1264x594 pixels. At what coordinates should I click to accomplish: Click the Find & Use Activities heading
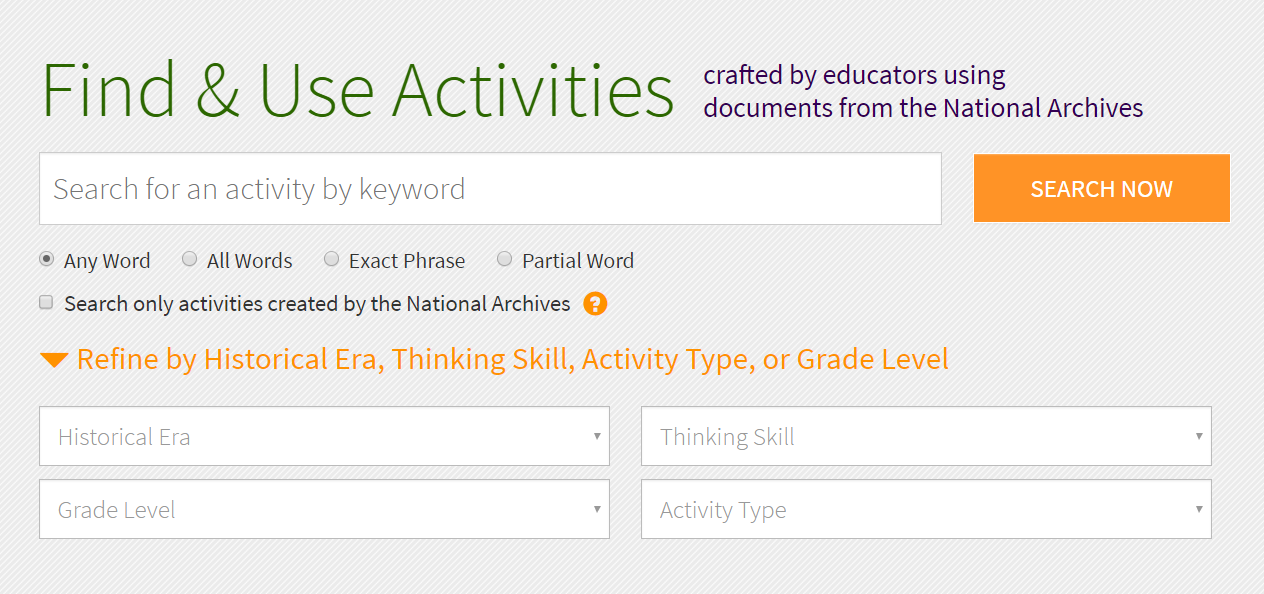click(x=357, y=91)
